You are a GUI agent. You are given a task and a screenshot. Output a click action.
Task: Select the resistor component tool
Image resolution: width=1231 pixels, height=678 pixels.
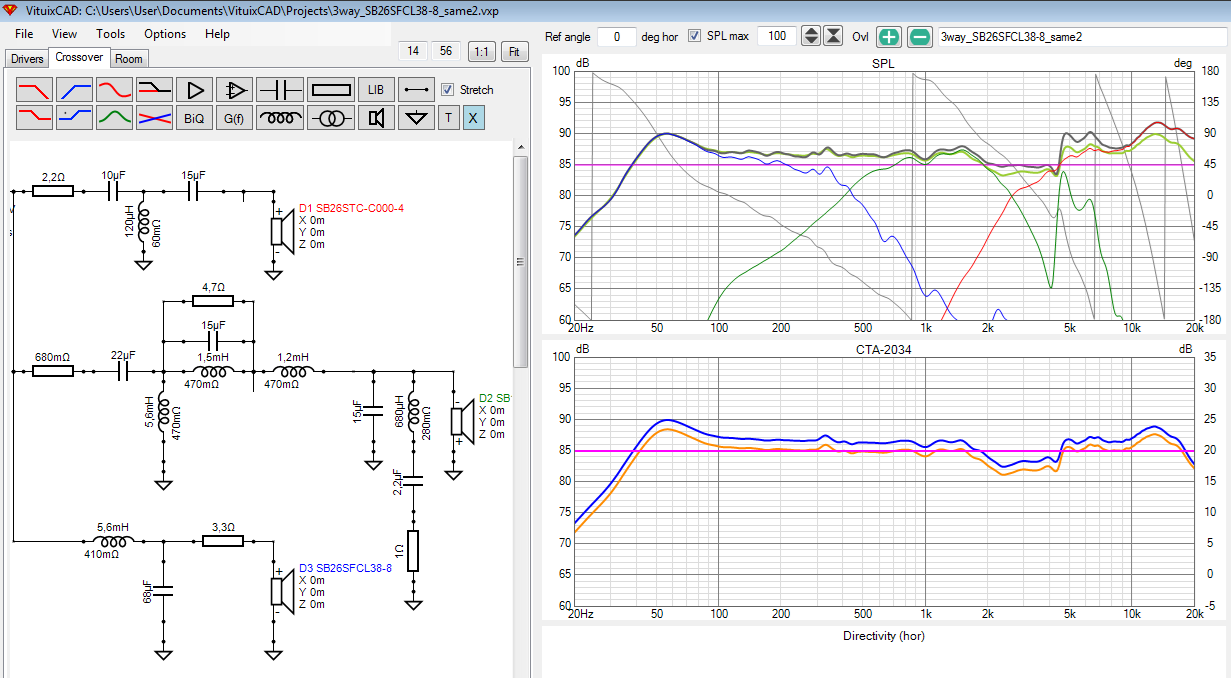(x=331, y=89)
